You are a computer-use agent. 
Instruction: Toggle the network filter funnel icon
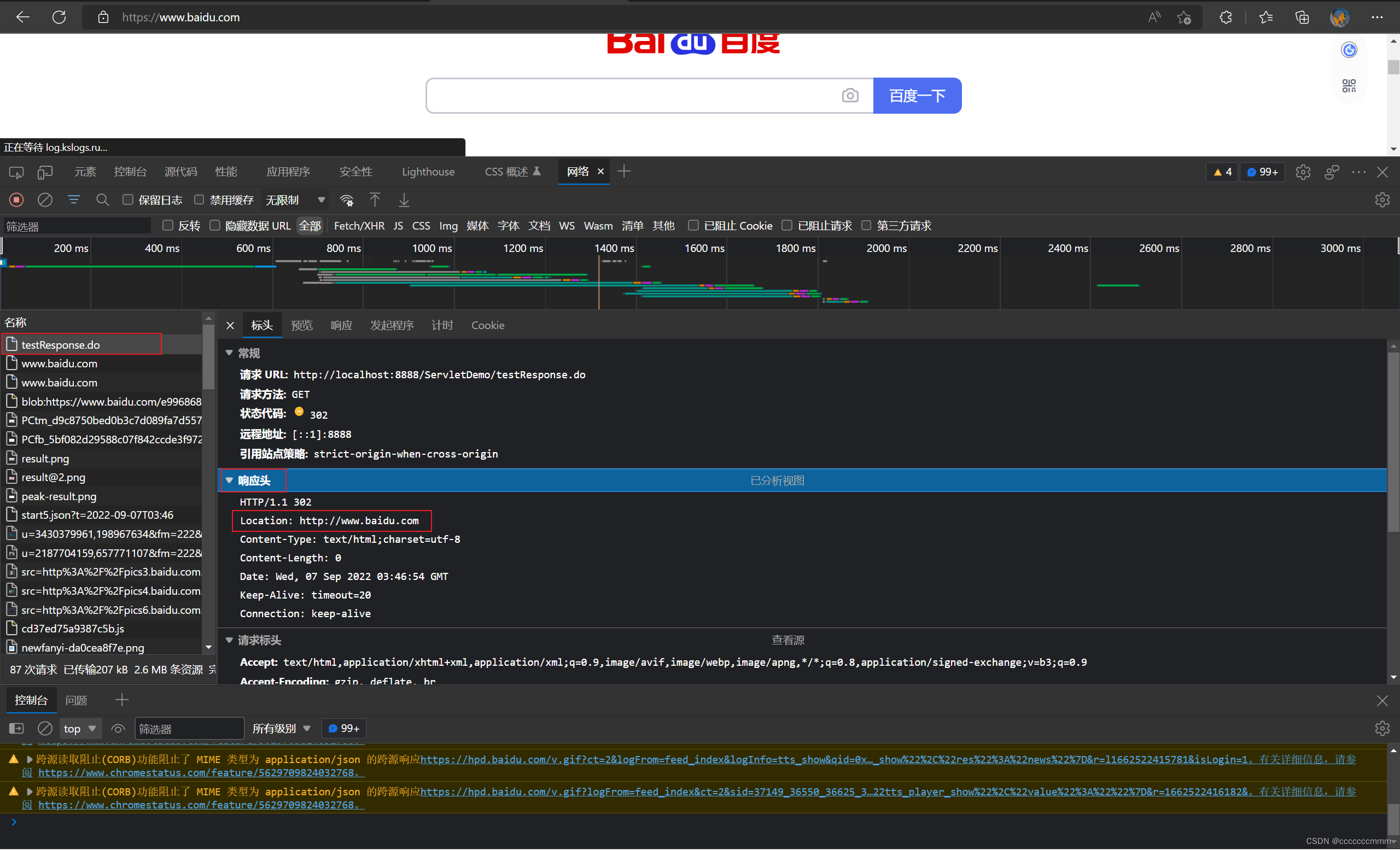tap(74, 200)
